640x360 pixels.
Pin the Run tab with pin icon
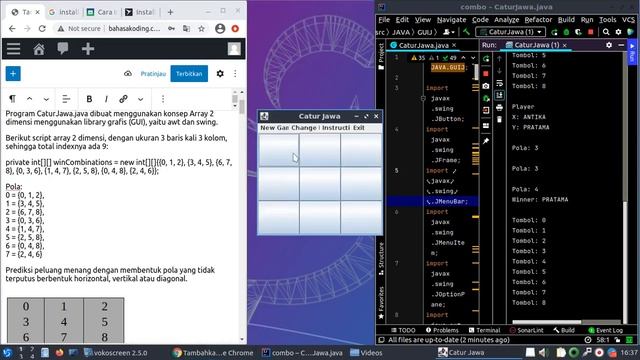(x=486, y=141)
